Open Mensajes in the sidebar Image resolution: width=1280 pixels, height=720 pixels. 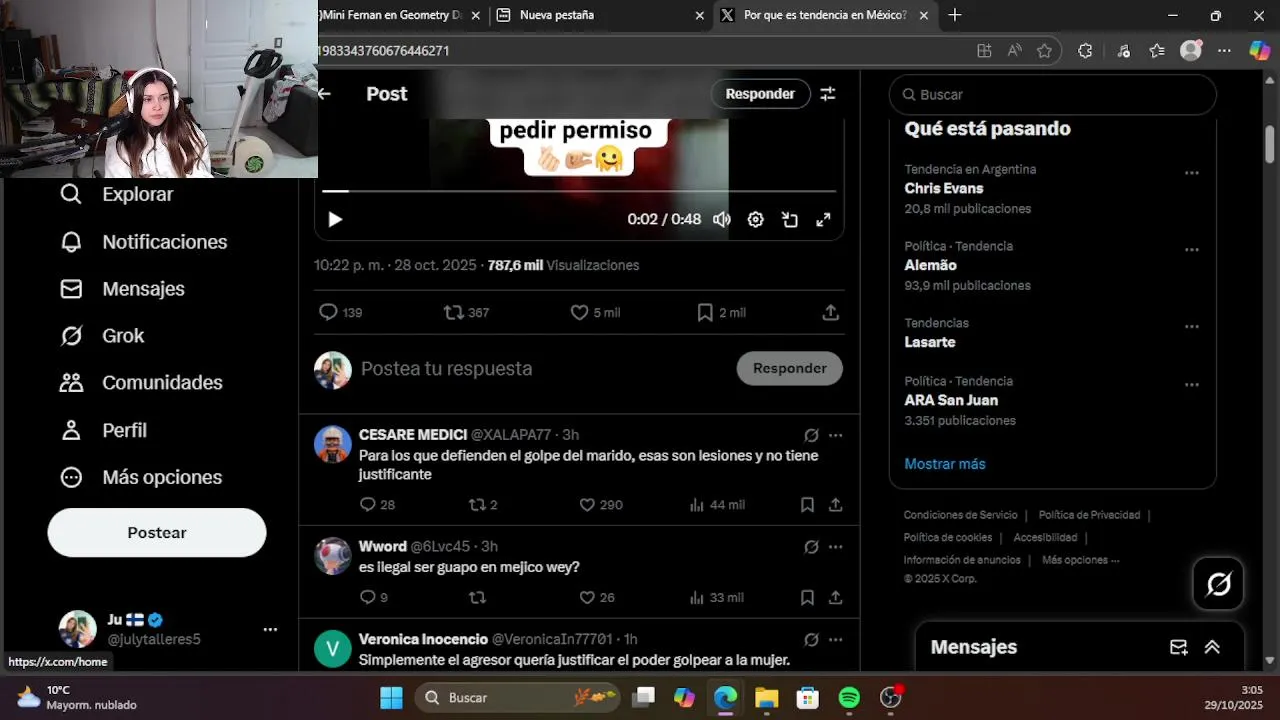tap(122, 289)
